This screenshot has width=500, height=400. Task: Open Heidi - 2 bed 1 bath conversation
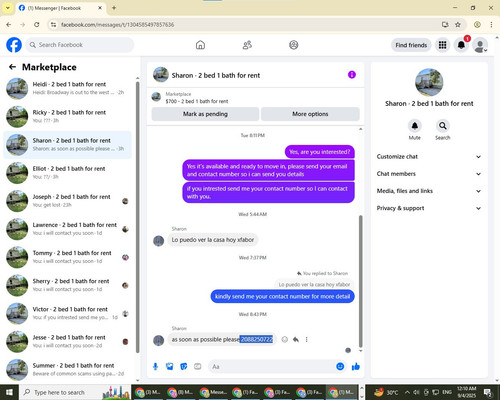coord(67,88)
